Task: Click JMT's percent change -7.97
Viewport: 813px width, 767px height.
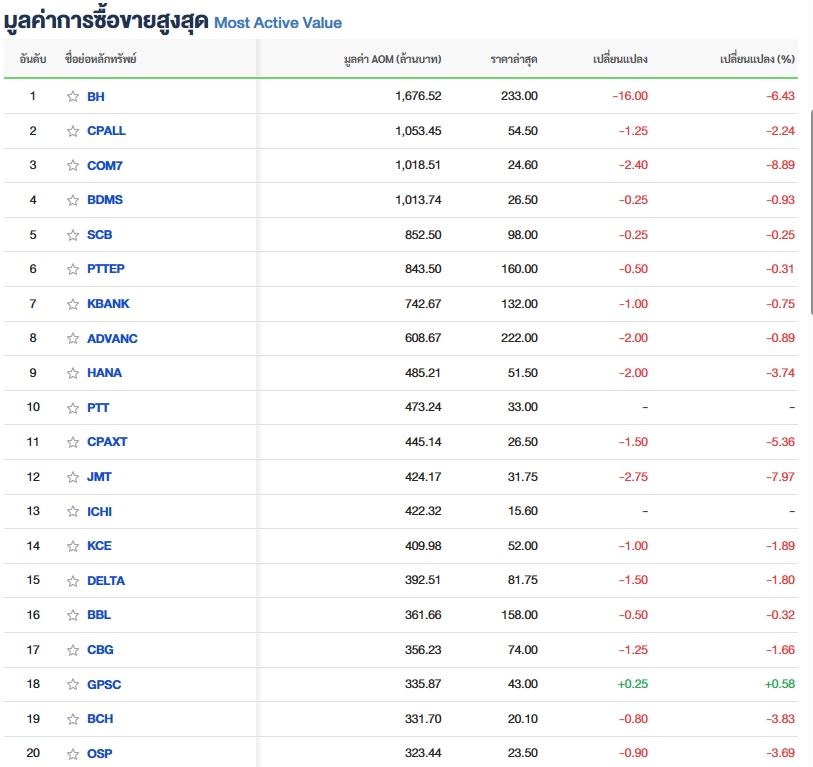Action: [x=780, y=477]
